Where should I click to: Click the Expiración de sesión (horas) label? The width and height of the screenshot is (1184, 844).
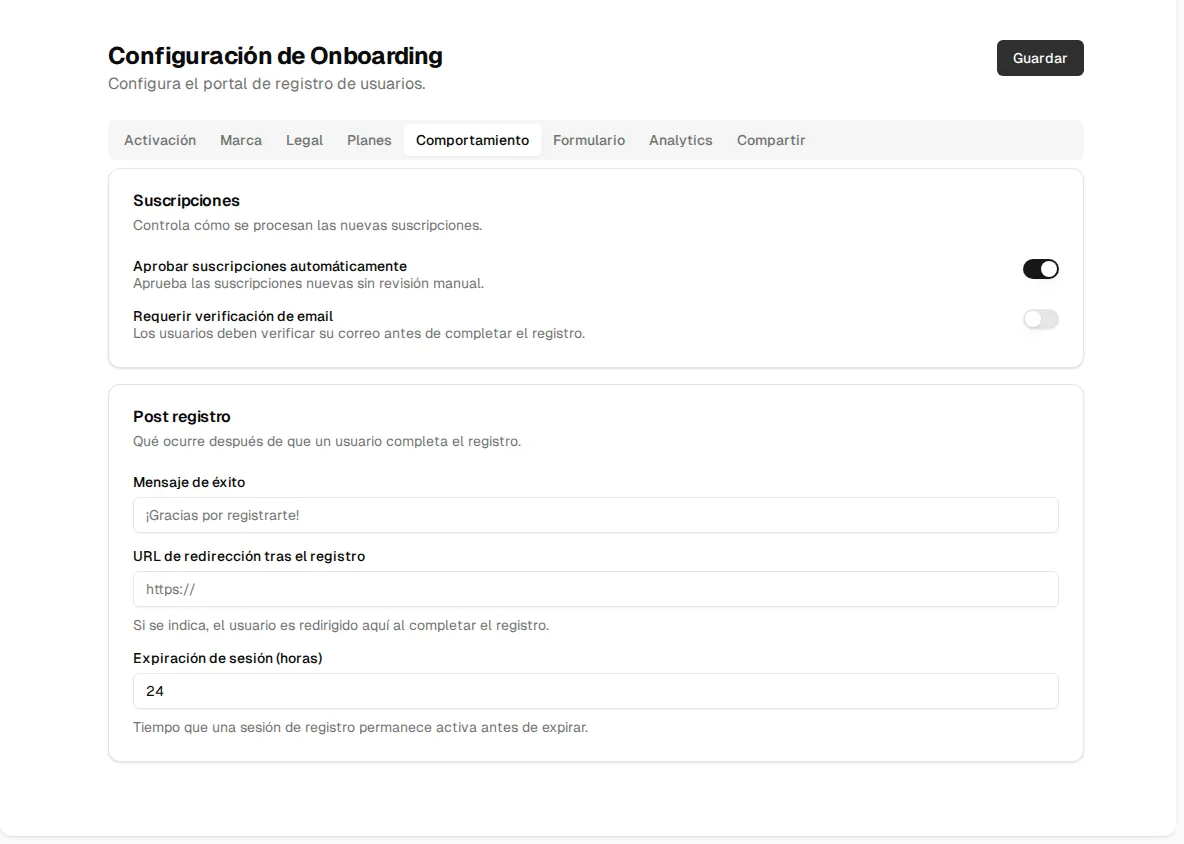pyautogui.click(x=228, y=658)
